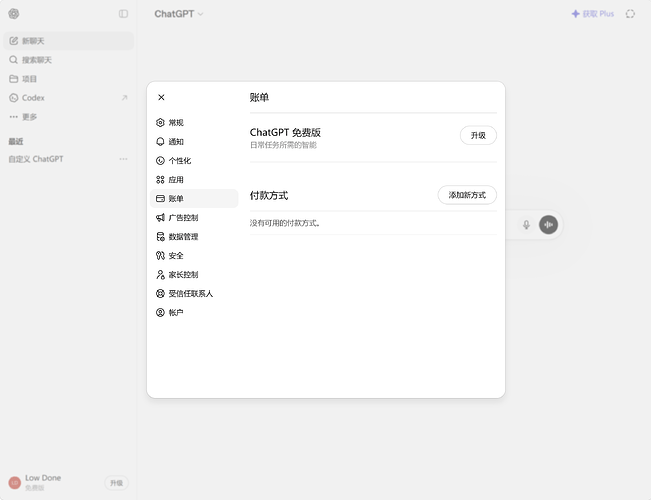Open 项目 in sidebar
This screenshot has width=651, height=500.
pos(69,79)
